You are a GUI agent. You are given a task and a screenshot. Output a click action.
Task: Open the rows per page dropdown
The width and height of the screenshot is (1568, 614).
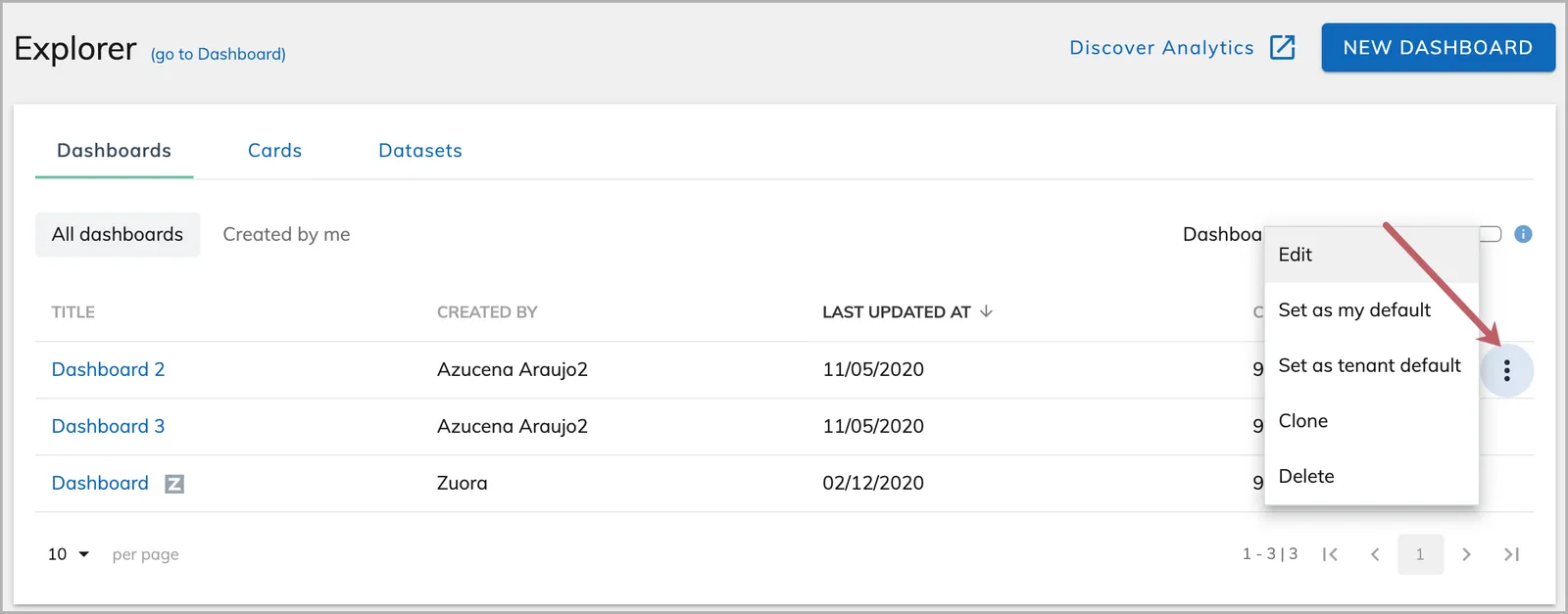(x=69, y=554)
